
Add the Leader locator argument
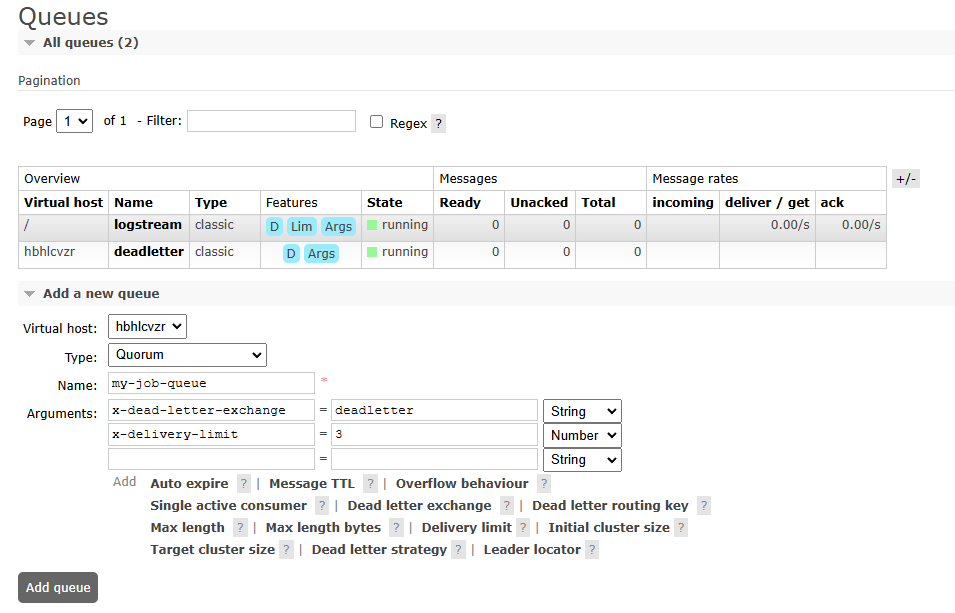click(532, 550)
